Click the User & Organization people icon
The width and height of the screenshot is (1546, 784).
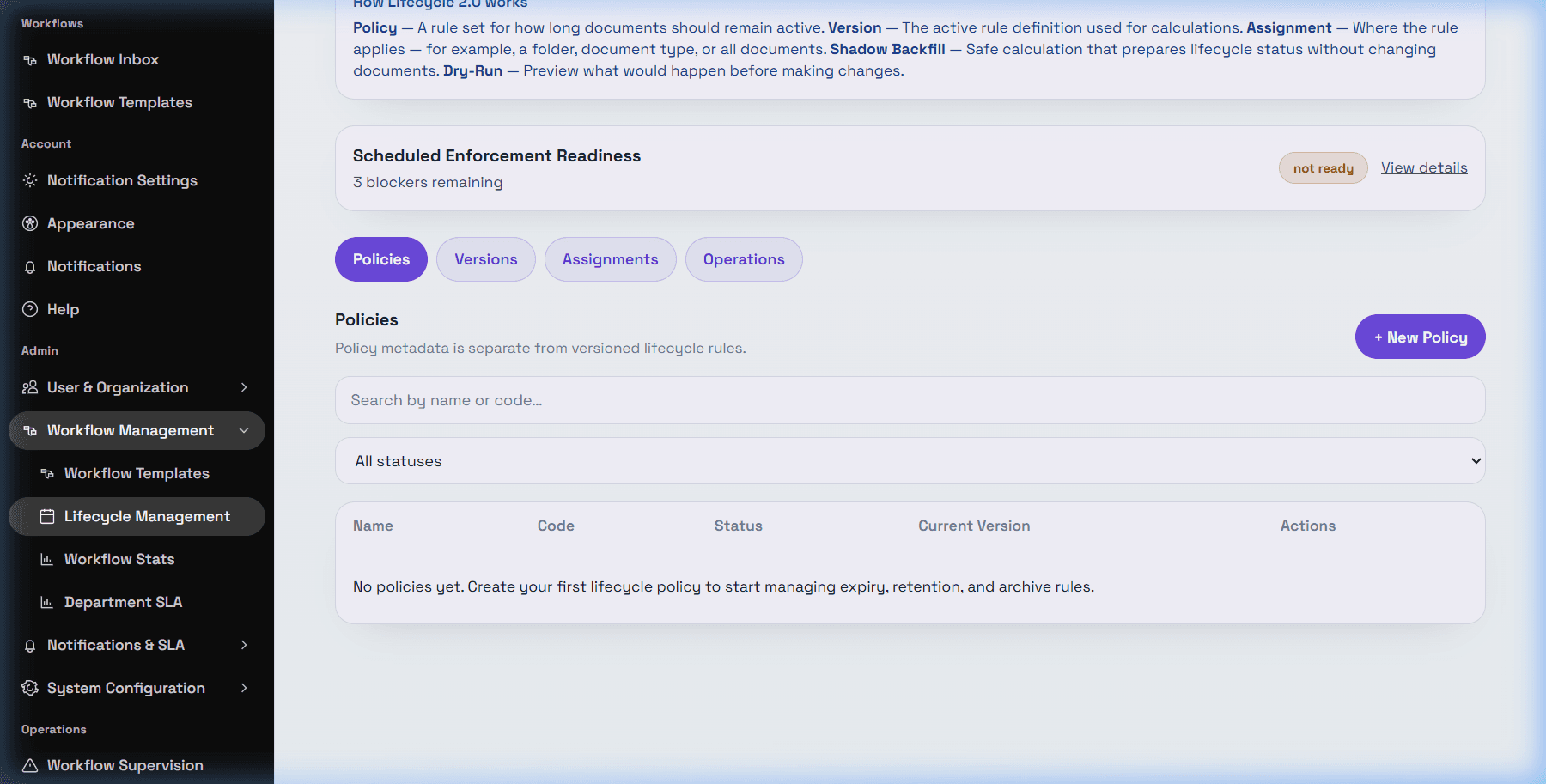(30, 387)
